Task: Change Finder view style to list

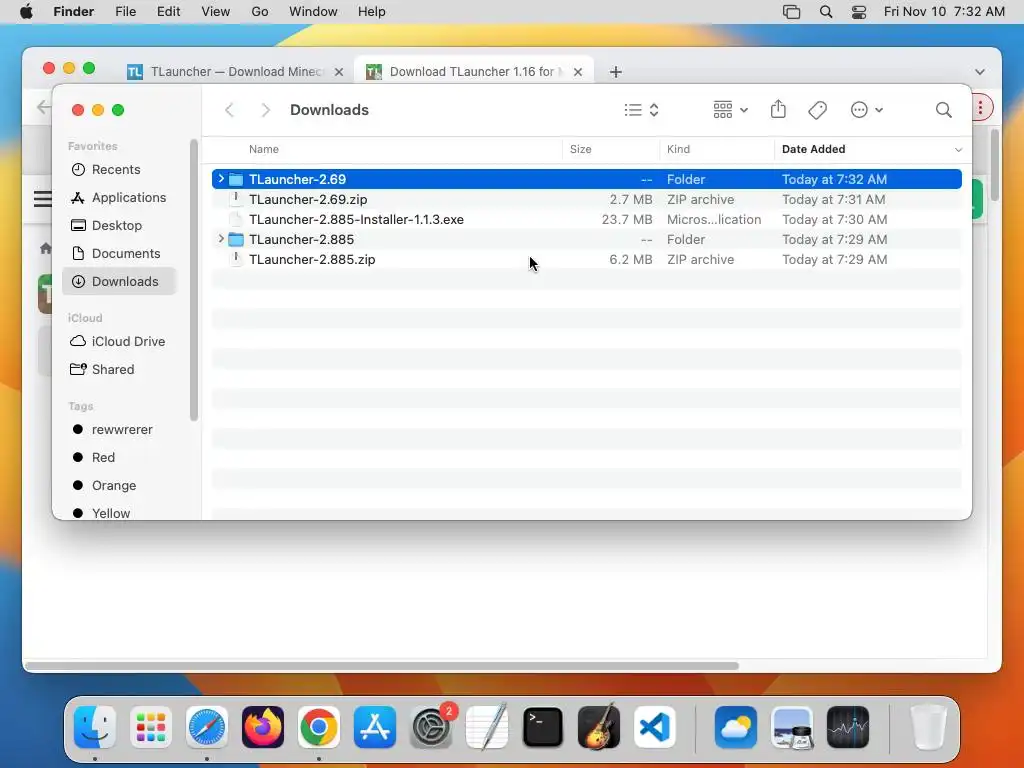Action: coord(641,110)
